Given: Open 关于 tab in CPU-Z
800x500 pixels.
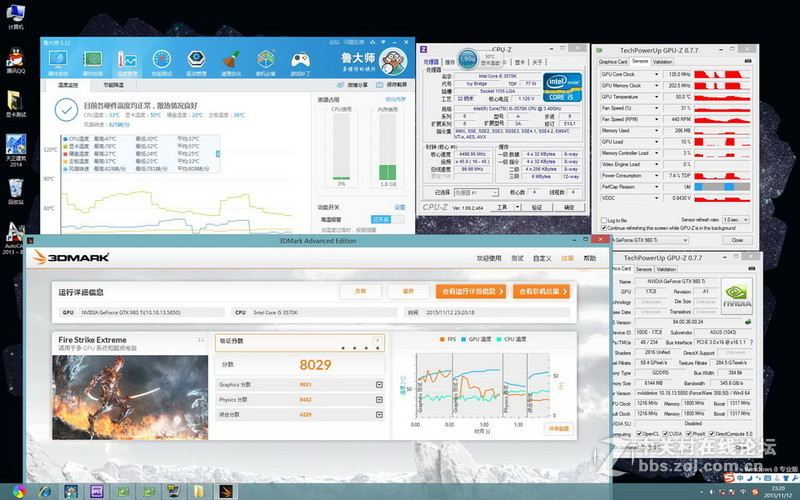Looking at the screenshot, I should 537,62.
